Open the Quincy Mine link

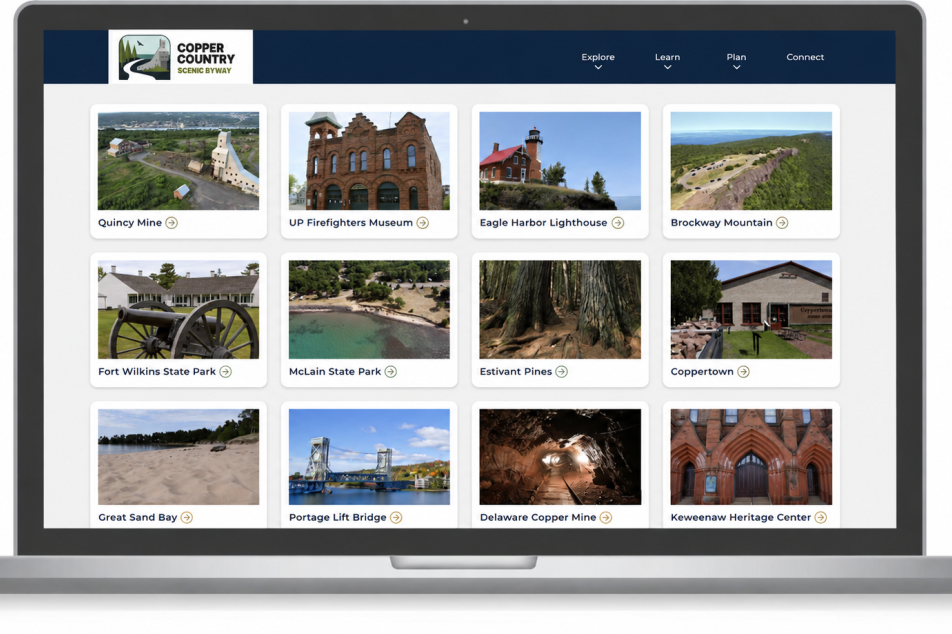(x=130, y=223)
